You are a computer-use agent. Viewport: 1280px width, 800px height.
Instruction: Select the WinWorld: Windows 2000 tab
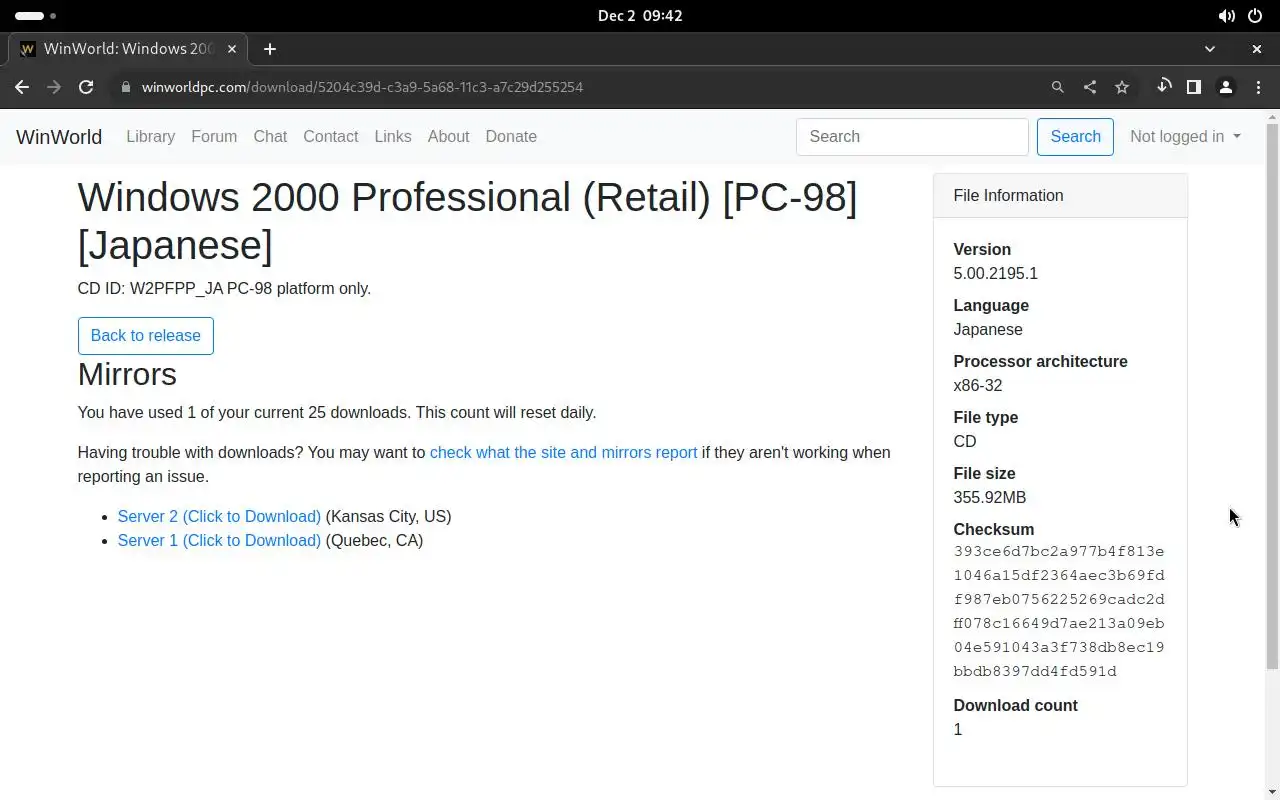pyautogui.click(x=128, y=49)
